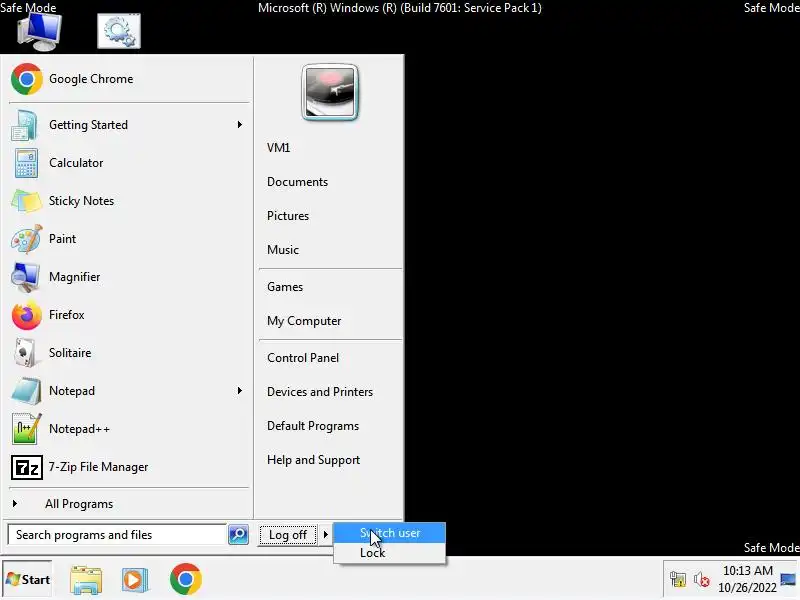Select Lock from the power menu
800x600 pixels.
(x=390, y=553)
